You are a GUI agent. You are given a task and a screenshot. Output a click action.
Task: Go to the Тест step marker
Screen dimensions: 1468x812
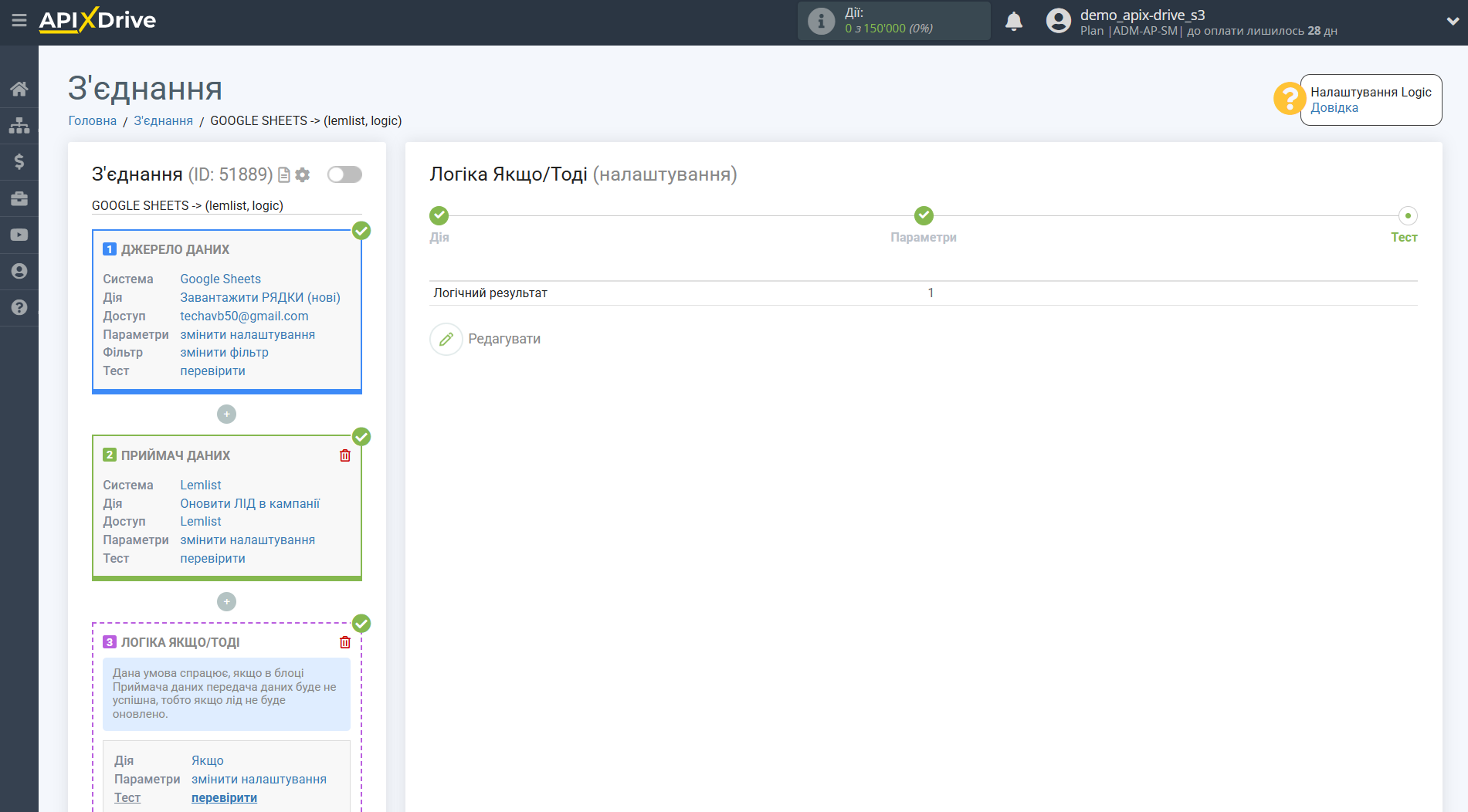click(1408, 215)
